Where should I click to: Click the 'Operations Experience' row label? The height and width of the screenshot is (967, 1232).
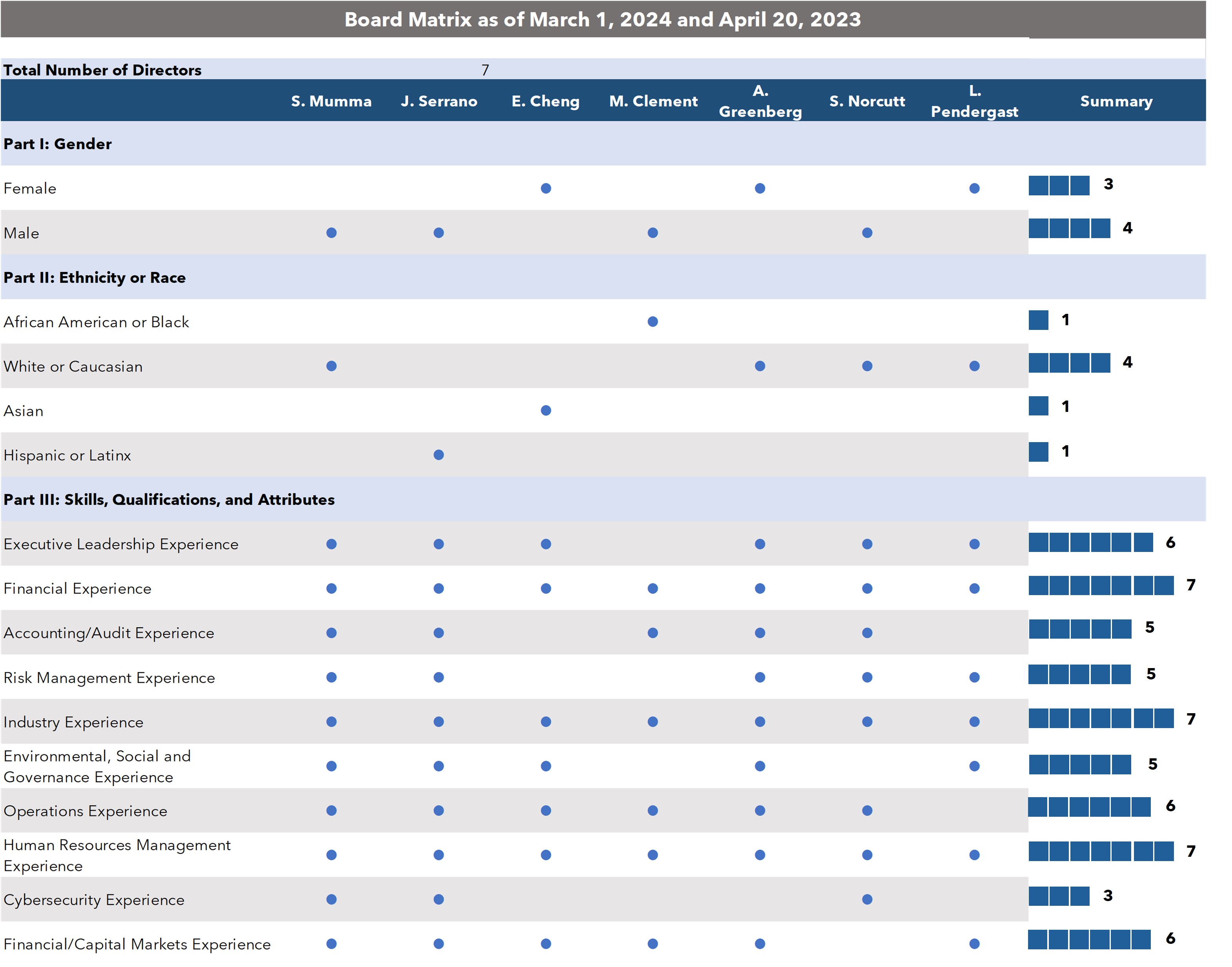tap(86, 811)
